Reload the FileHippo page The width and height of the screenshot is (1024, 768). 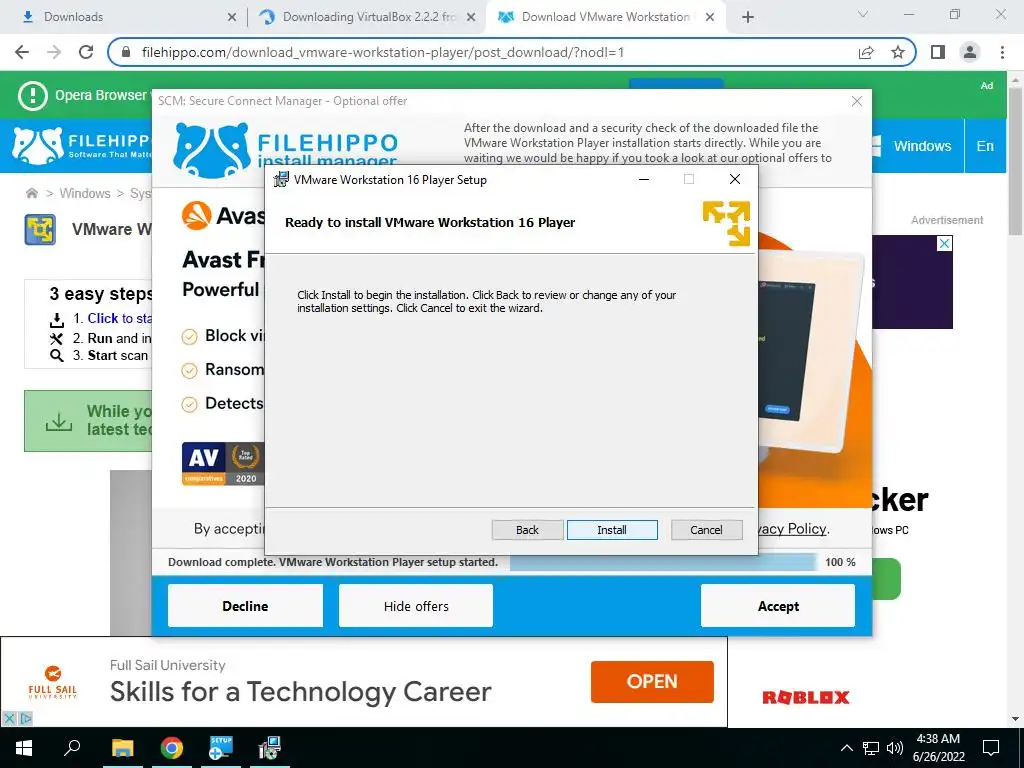(x=86, y=52)
